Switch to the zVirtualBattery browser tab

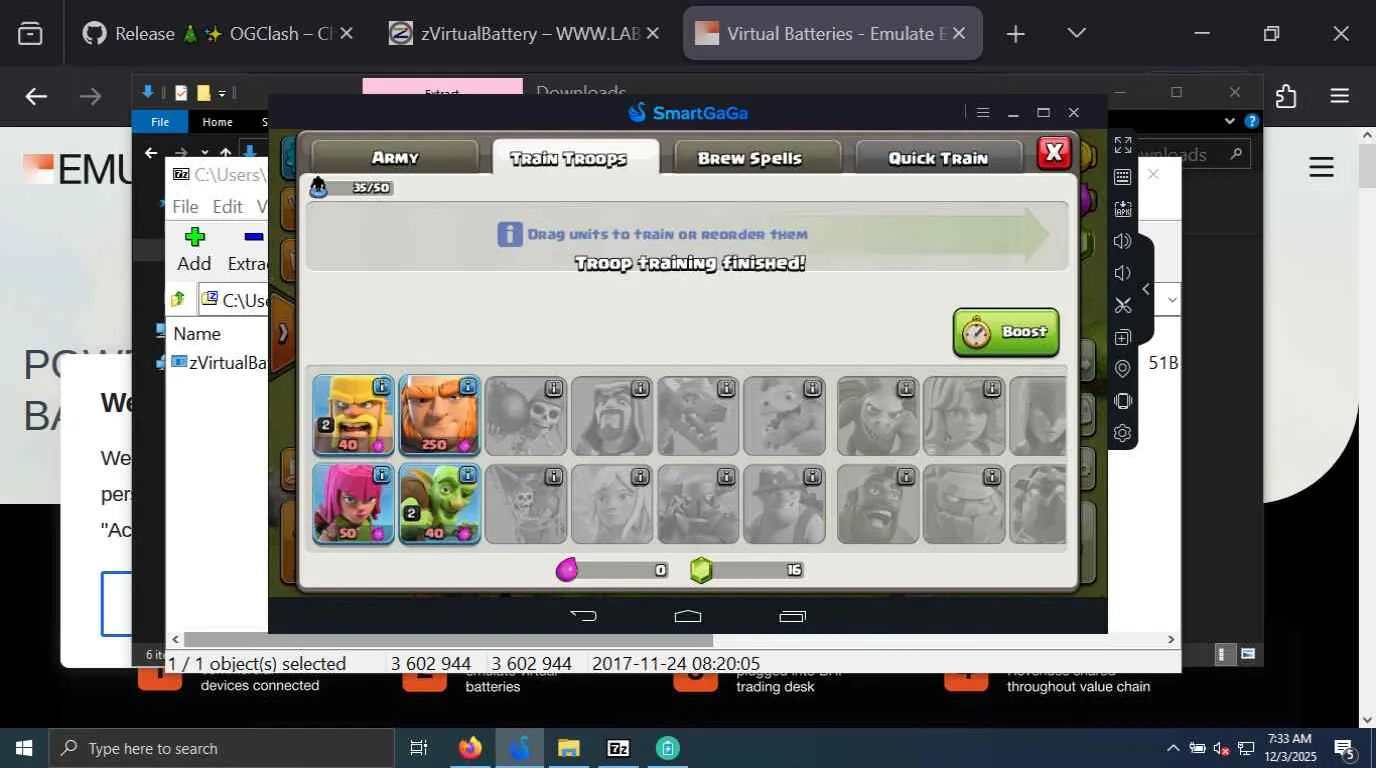[x=524, y=33]
